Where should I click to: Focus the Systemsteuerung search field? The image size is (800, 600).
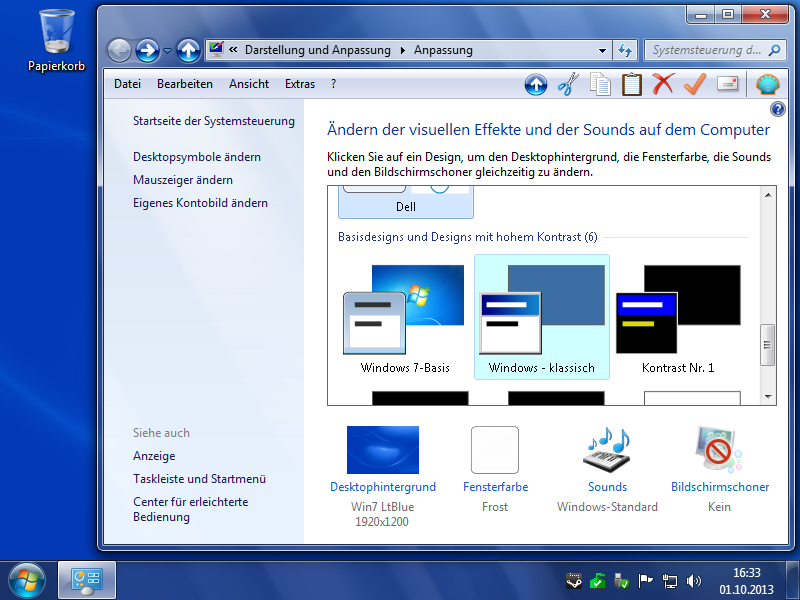[706, 50]
